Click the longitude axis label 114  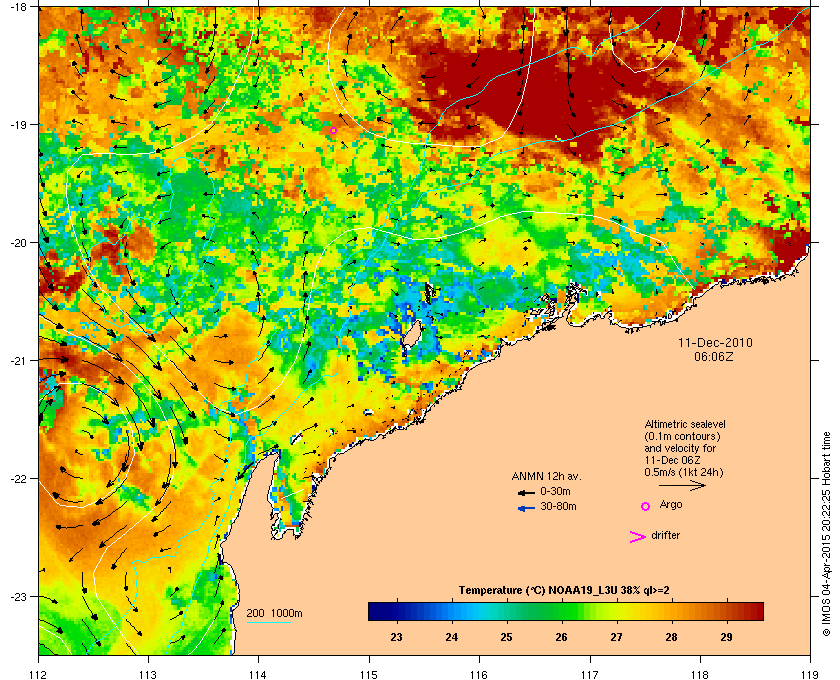click(258, 675)
